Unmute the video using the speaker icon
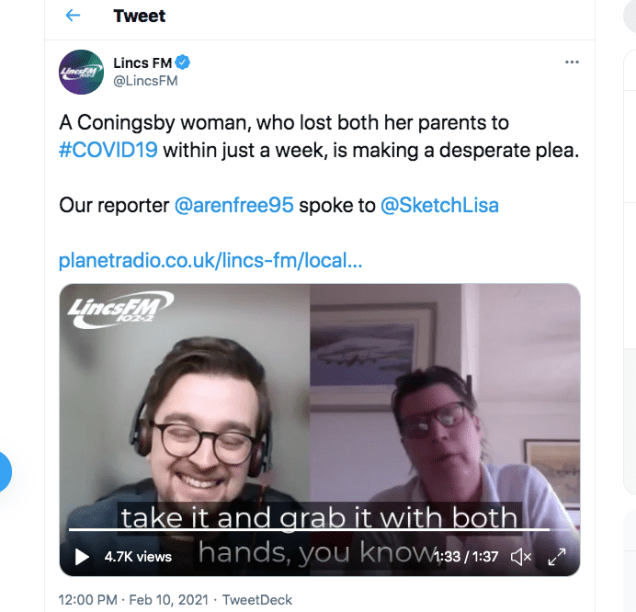 point(521,557)
